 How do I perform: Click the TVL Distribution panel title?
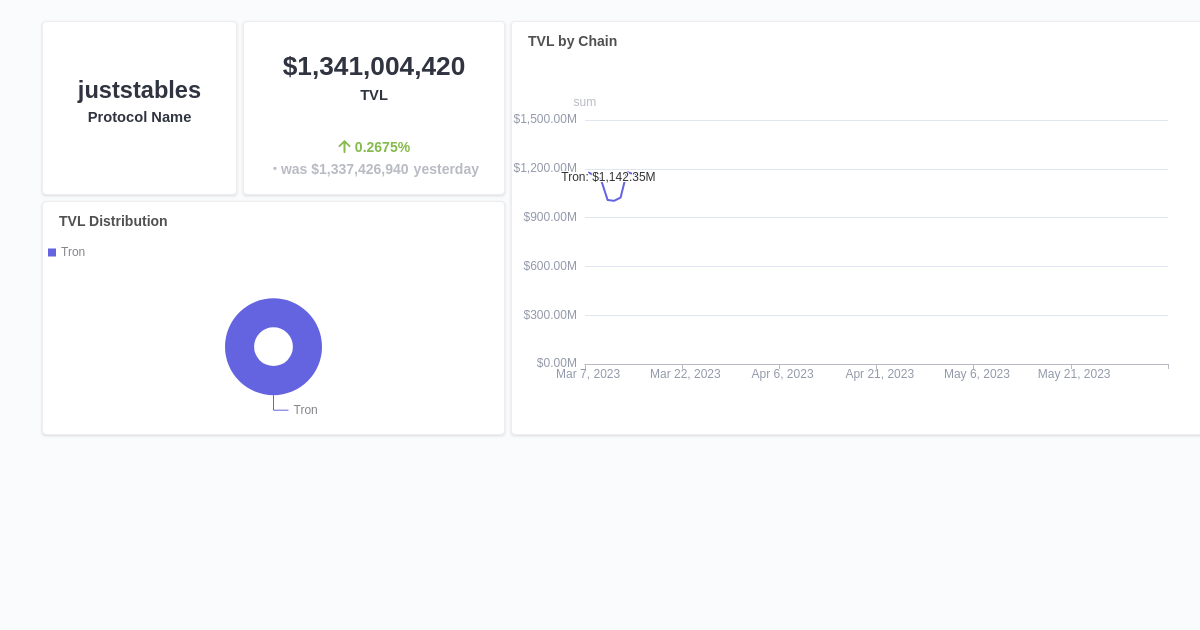113,221
